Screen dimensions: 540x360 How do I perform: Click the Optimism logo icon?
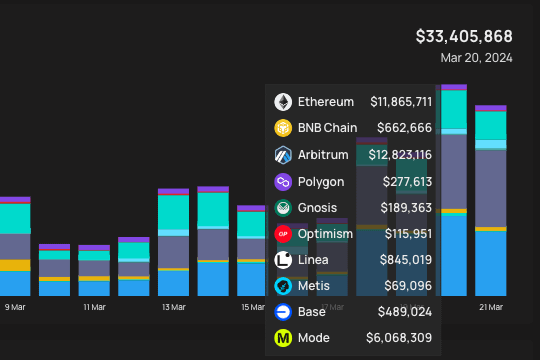(283, 234)
